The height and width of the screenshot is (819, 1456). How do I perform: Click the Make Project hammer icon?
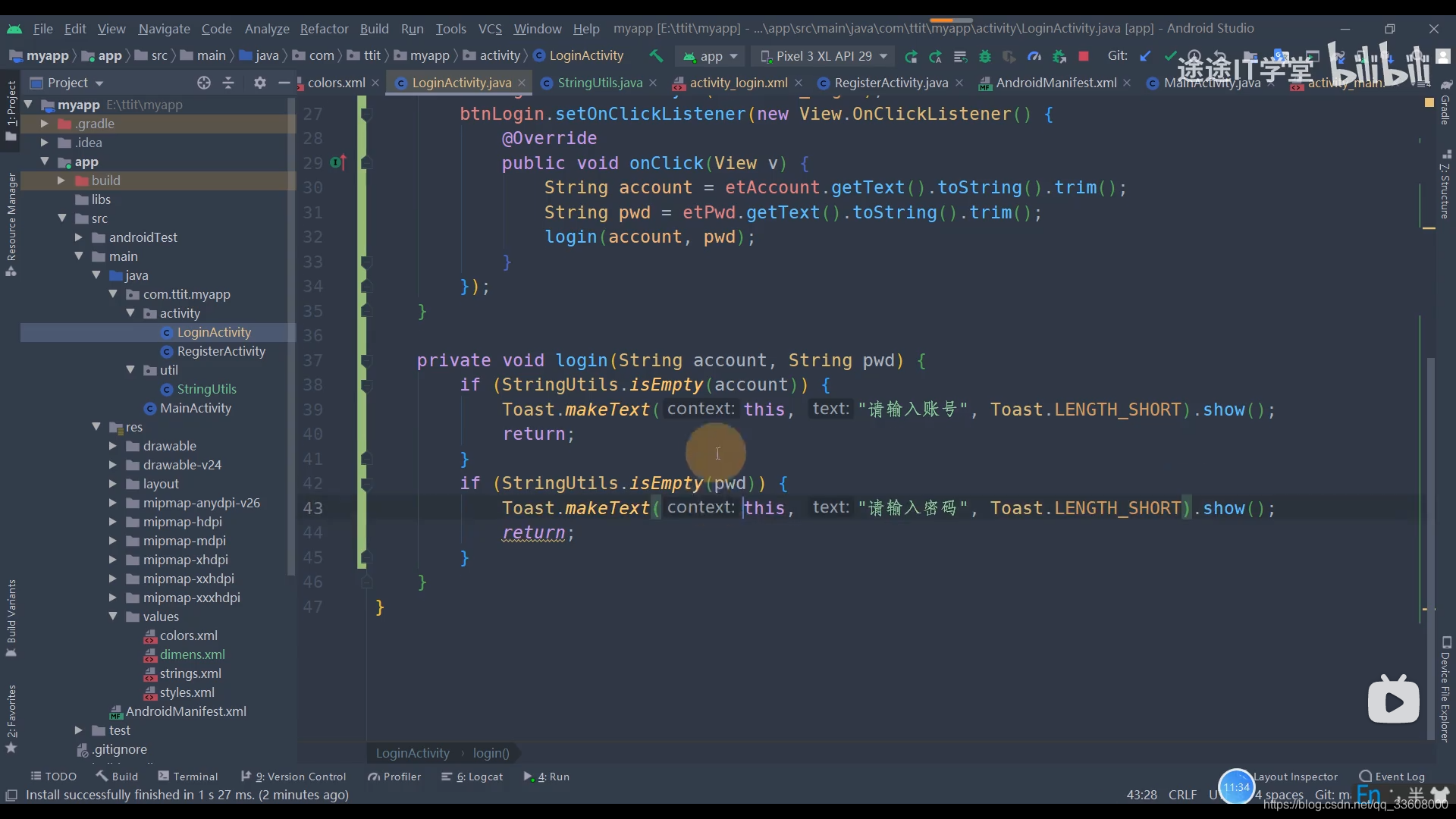656,56
